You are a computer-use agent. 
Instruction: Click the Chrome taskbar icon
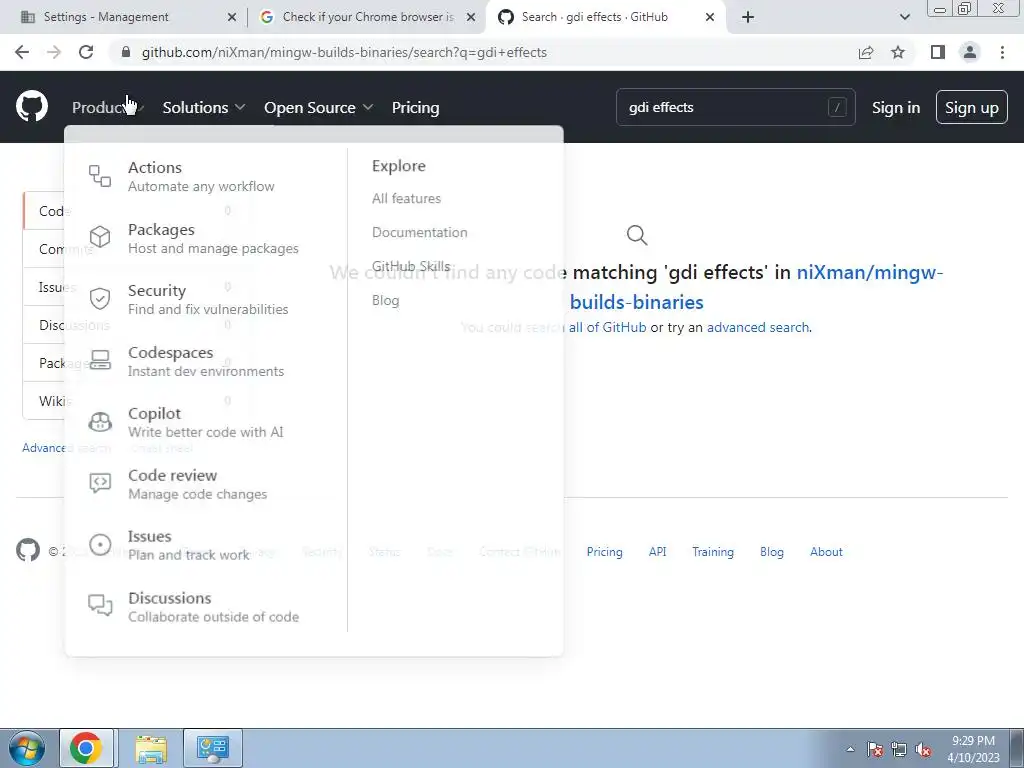point(86,748)
